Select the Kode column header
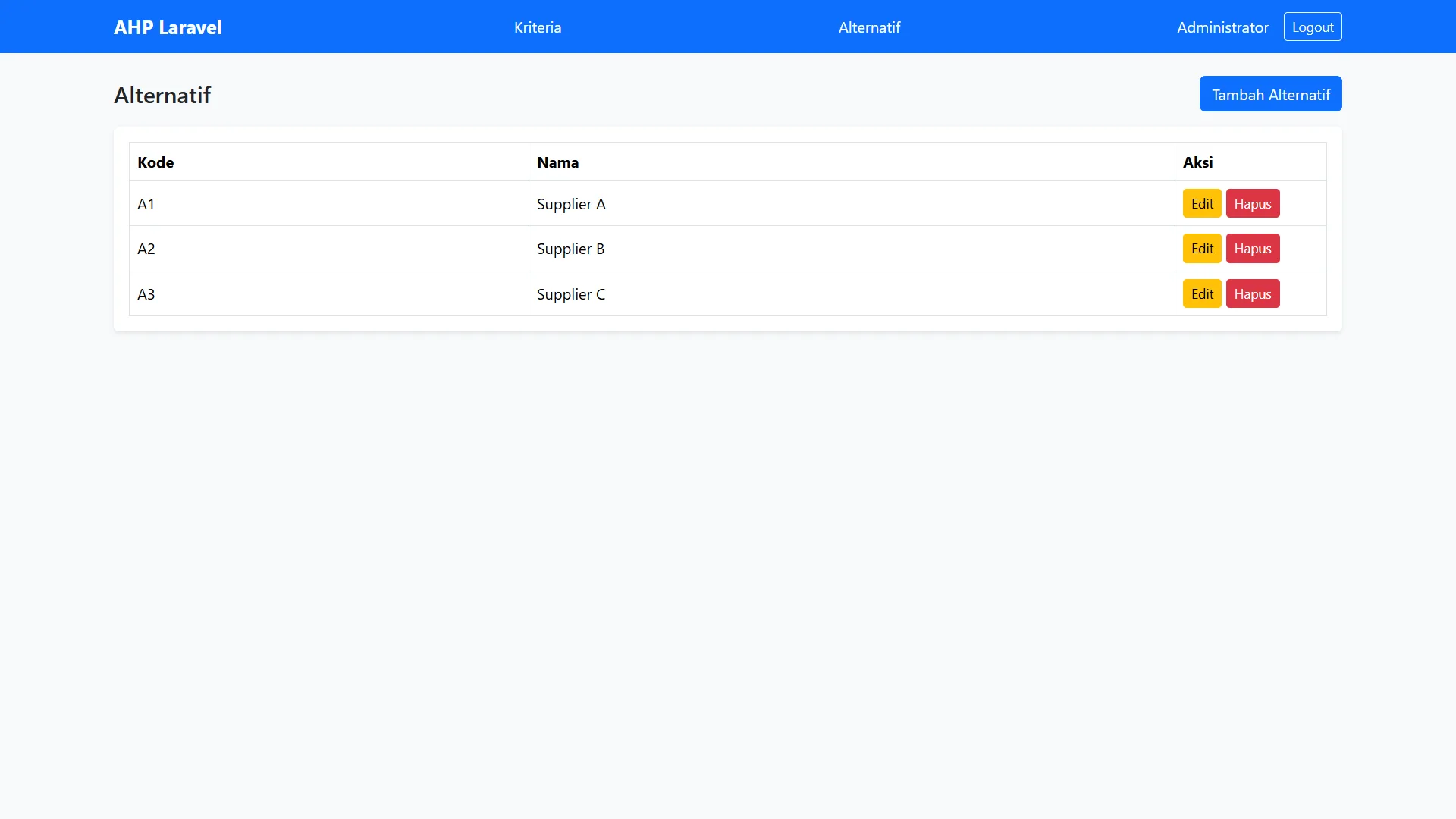Viewport: 1456px width, 819px height. point(329,162)
